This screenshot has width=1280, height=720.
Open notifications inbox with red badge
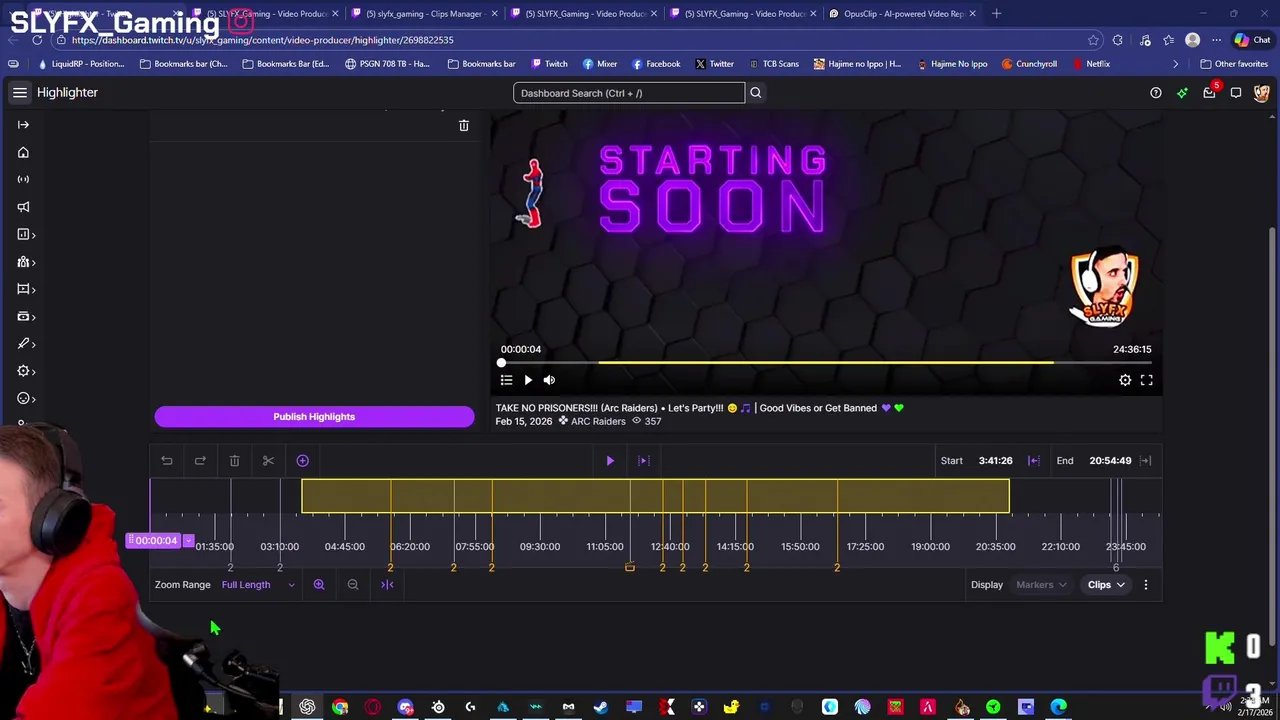[x=1210, y=92]
